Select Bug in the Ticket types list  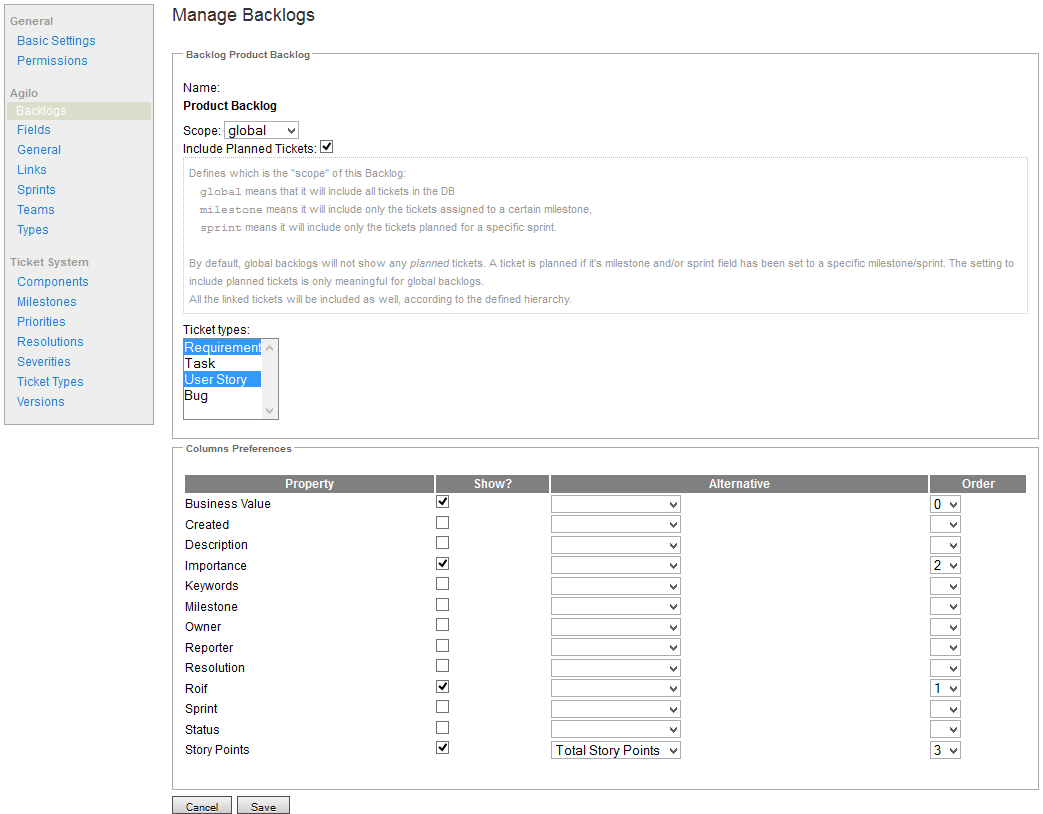tap(196, 396)
